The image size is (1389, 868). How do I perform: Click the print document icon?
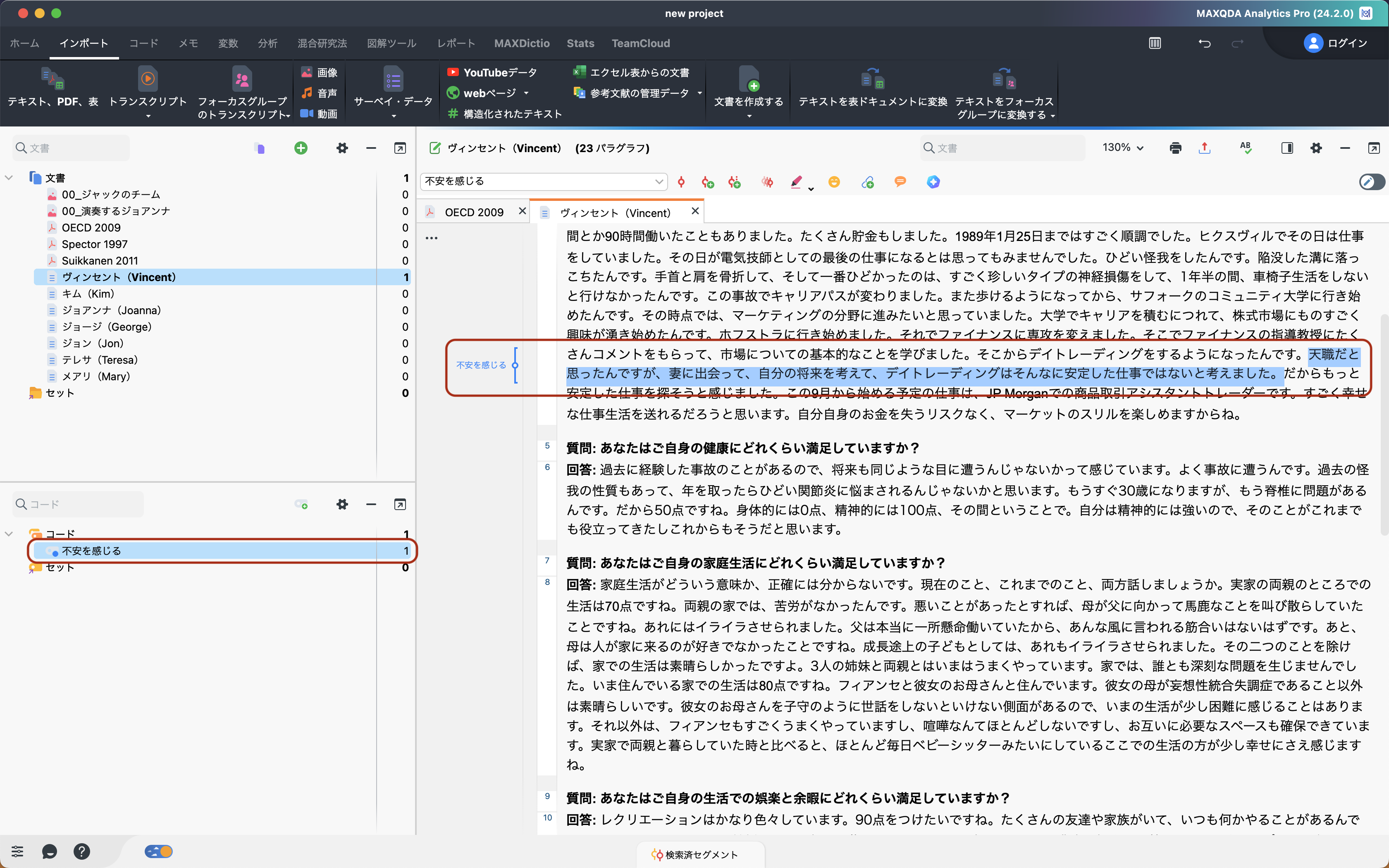(1175, 148)
